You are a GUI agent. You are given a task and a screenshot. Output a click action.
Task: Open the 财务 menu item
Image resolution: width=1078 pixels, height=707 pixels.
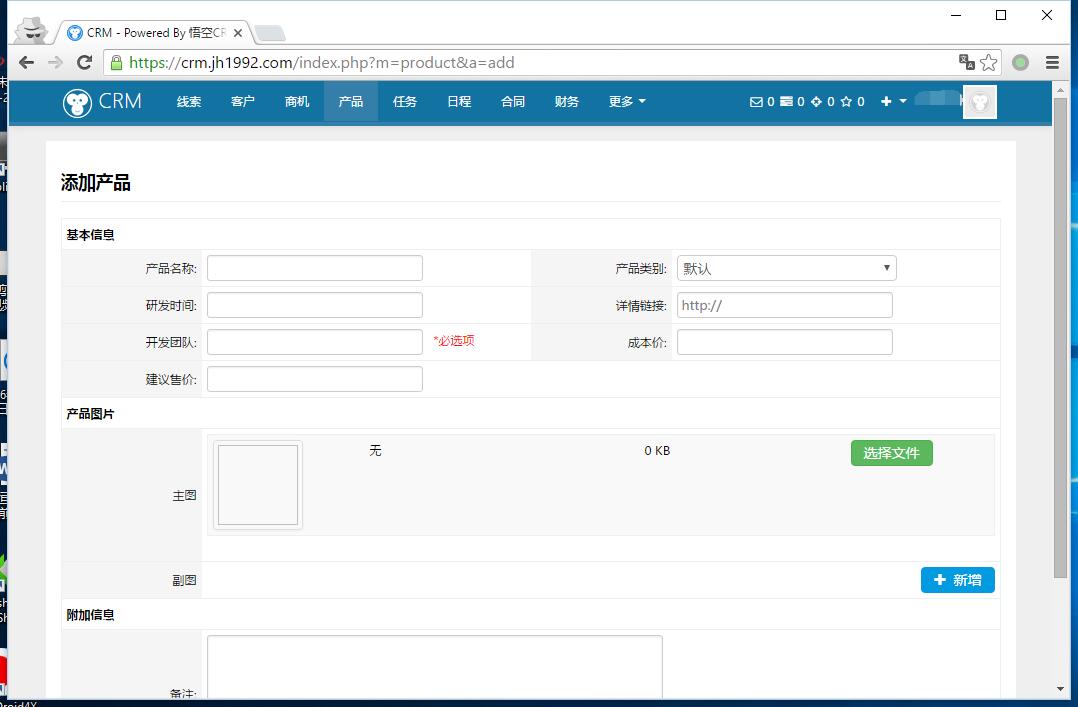[x=567, y=102]
